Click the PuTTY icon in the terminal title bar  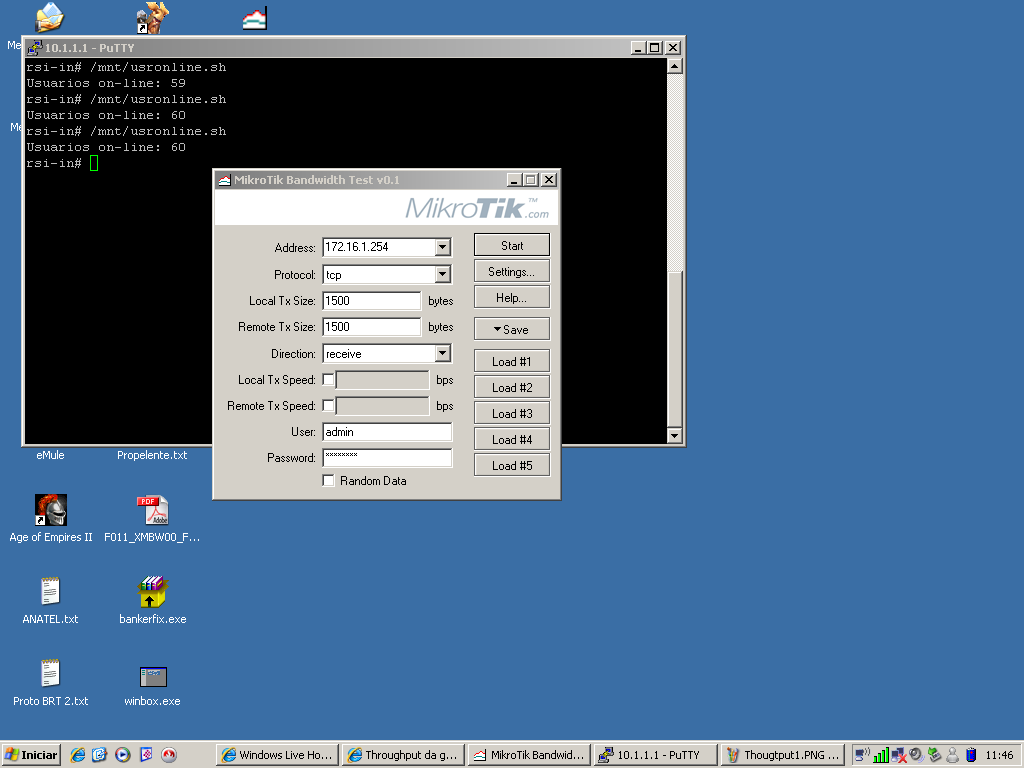click(x=34, y=47)
